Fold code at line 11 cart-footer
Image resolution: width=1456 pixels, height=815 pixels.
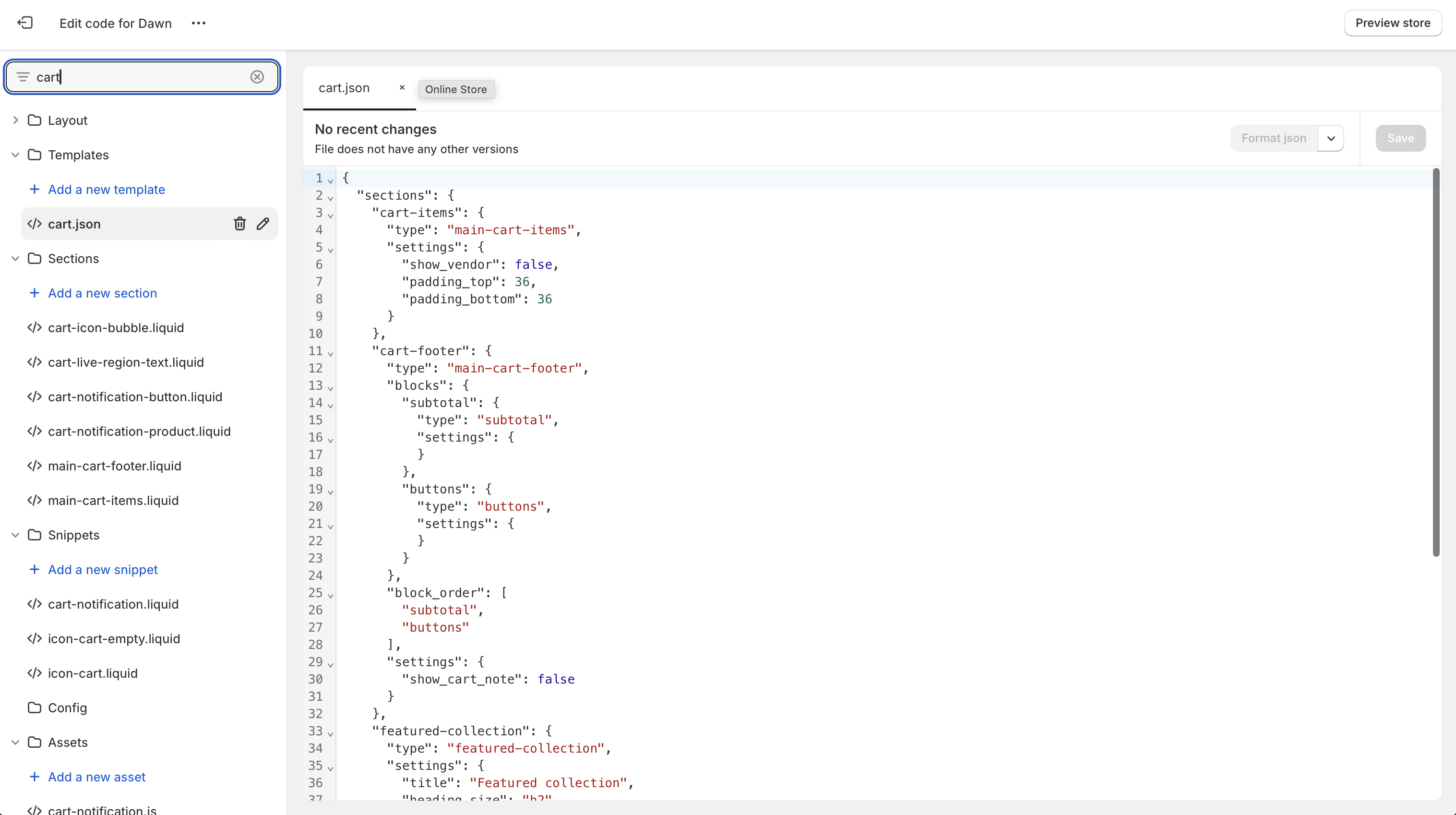click(x=331, y=353)
